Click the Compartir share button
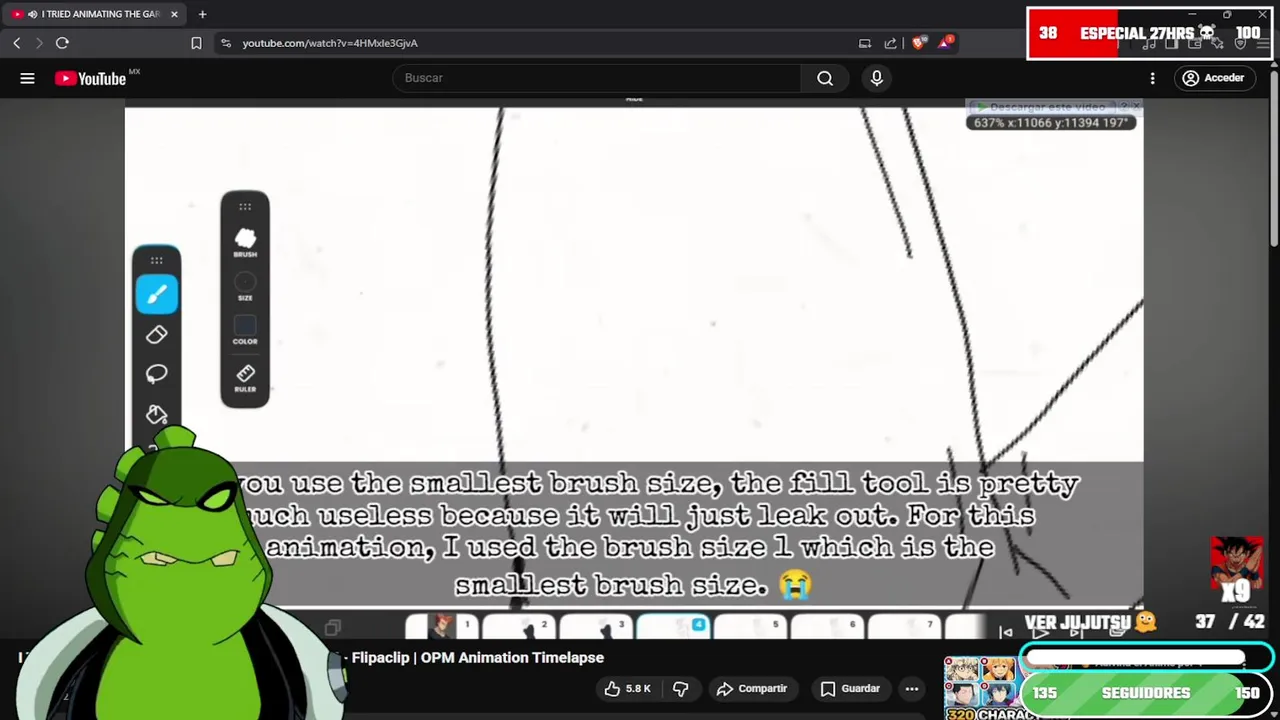The width and height of the screenshot is (1280, 720). pos(752,688)
